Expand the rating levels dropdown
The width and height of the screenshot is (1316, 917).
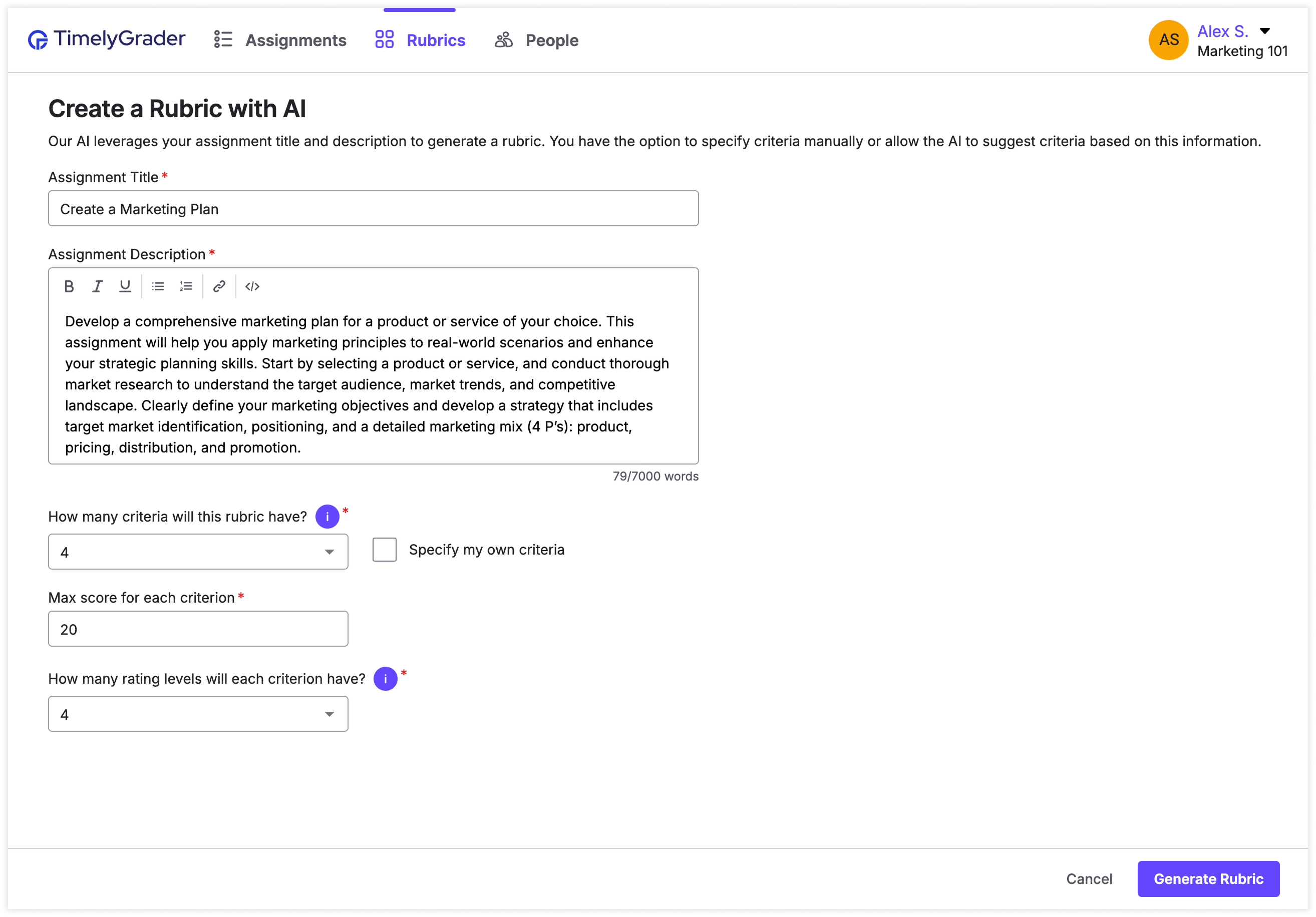[x=198, y=714]
